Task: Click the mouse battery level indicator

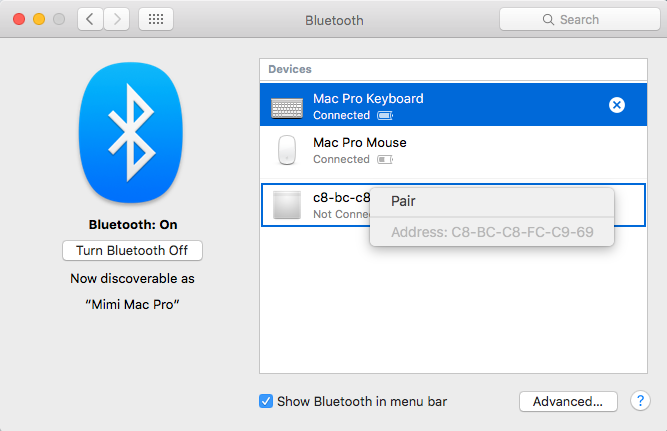Action: point(385,160)
